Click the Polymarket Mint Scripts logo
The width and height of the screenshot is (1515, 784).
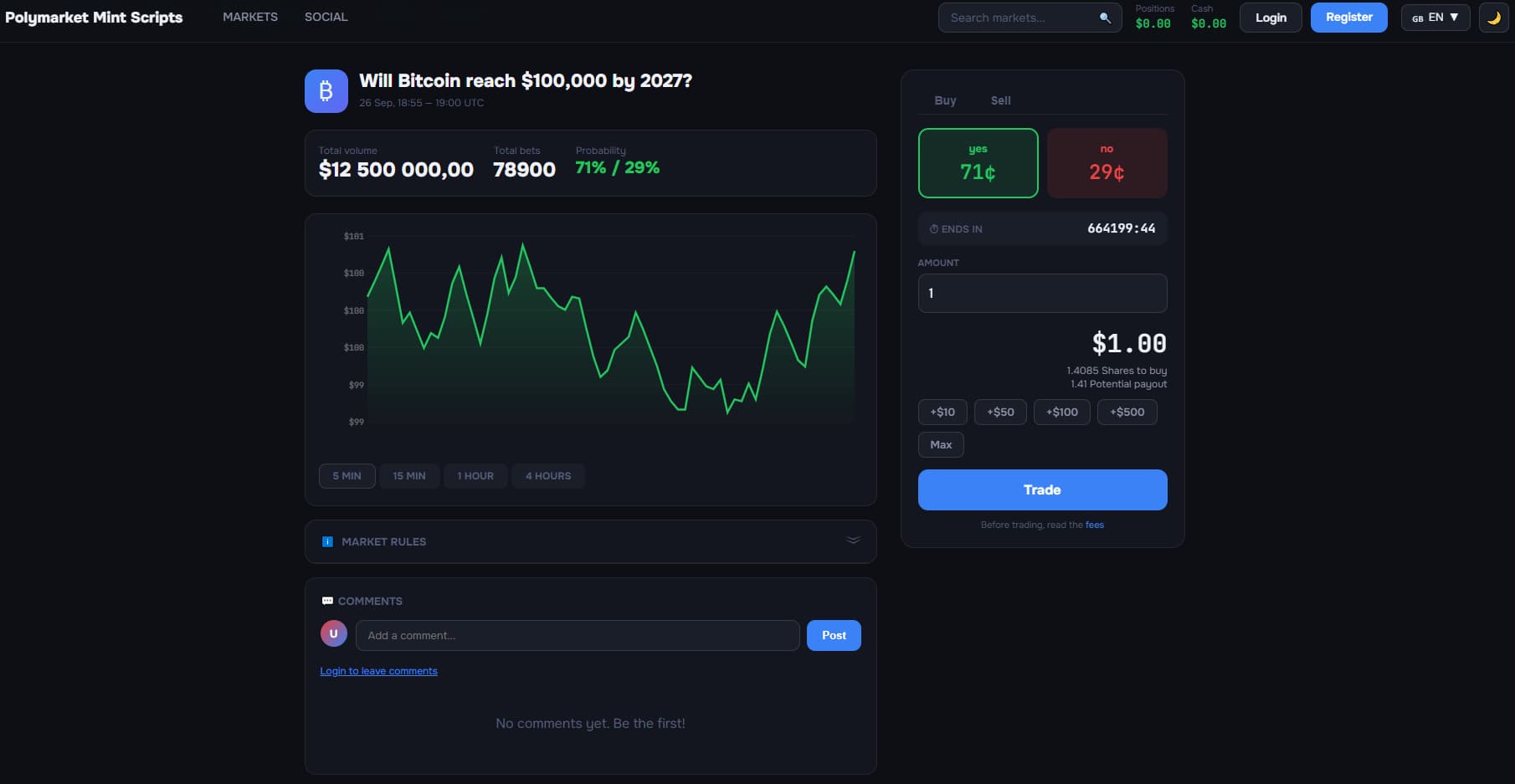click(x=94, y=18)
